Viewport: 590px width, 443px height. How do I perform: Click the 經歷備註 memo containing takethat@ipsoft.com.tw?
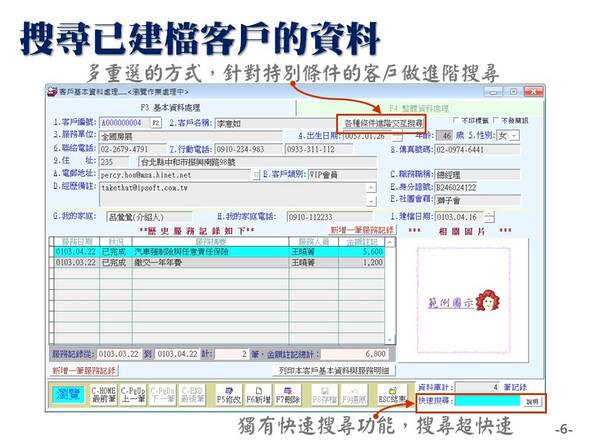[x=233, y=194]
